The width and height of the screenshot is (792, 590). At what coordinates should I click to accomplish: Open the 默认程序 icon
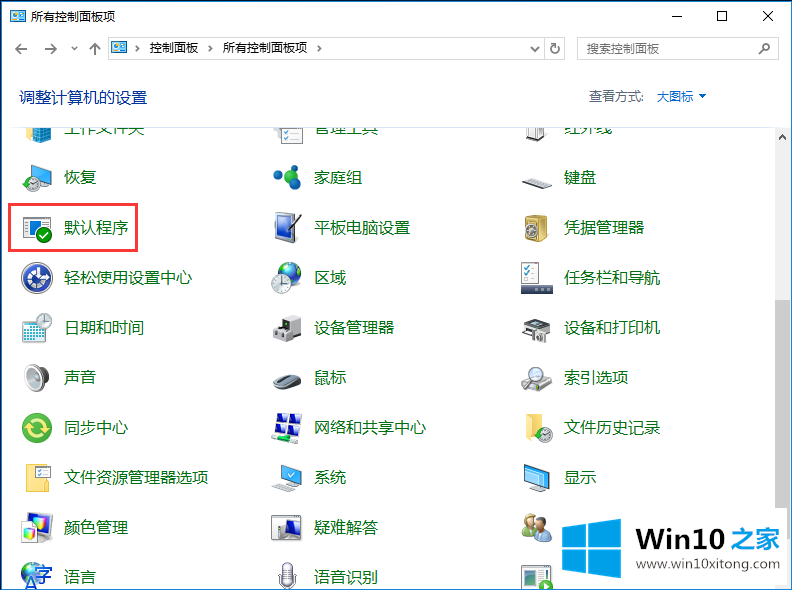pos(37,228)
